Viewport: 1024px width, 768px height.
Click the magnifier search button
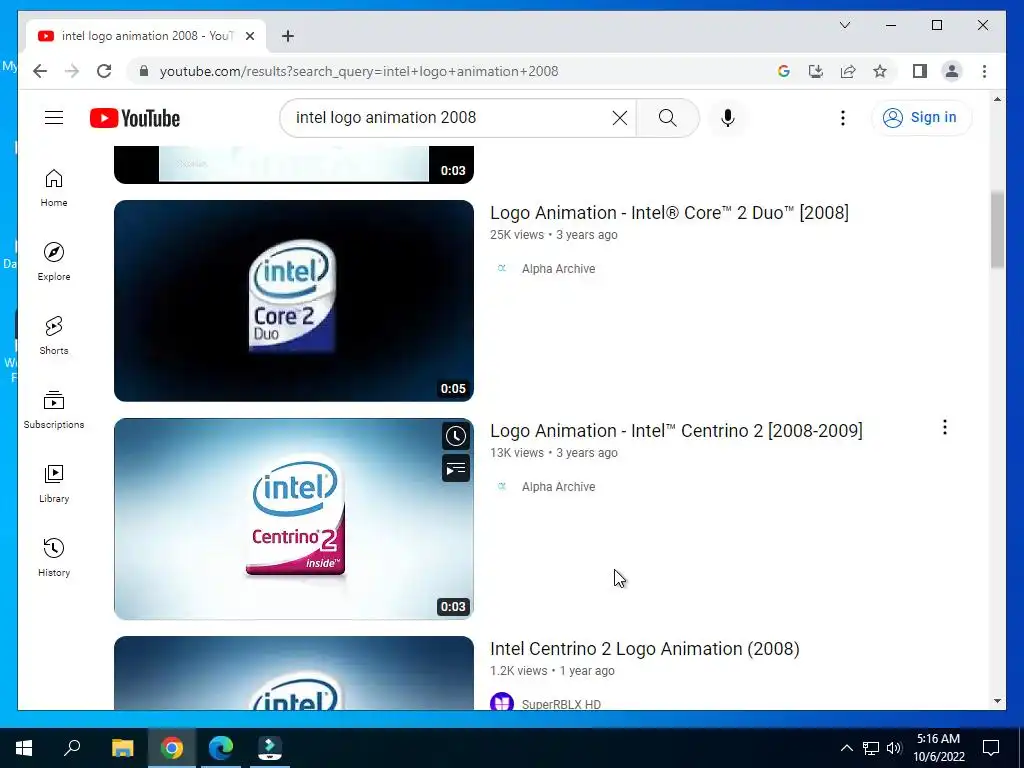point(667,118)
